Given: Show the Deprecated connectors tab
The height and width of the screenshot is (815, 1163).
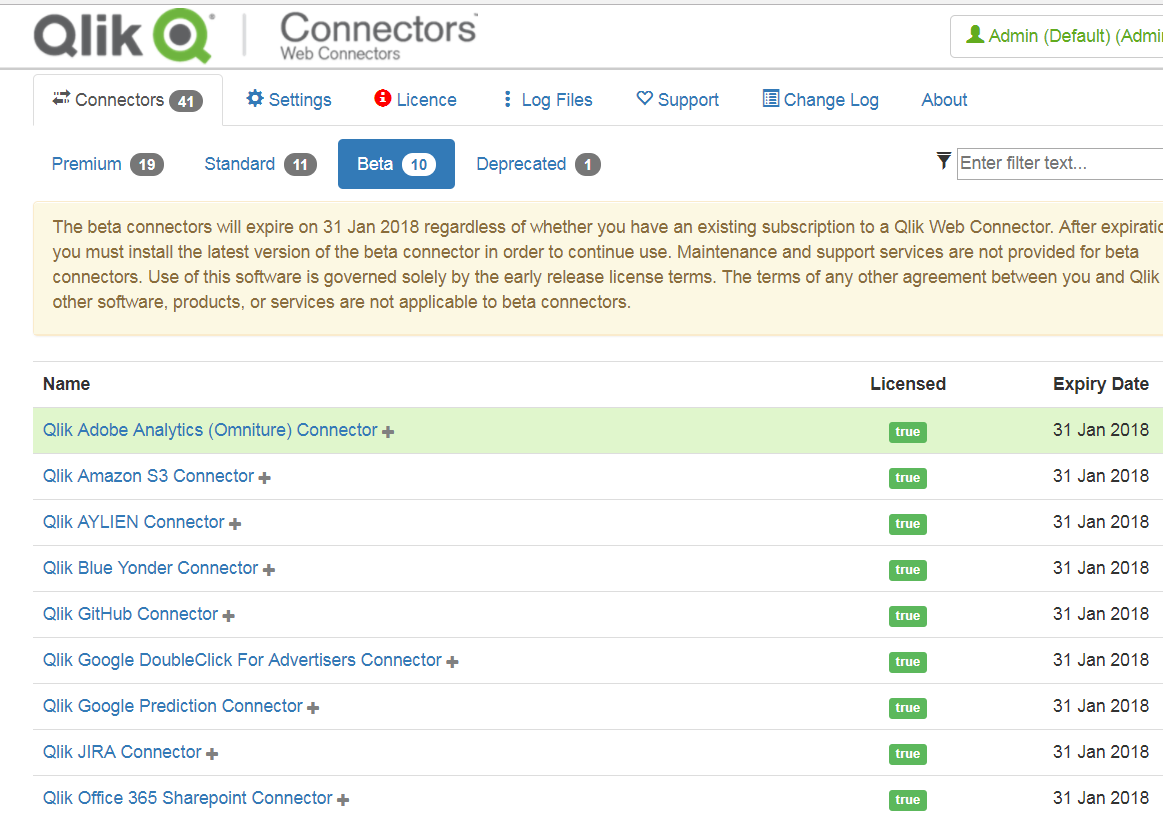Looking at the screenshot, I should pyautogui.click(x=538, y=164).
